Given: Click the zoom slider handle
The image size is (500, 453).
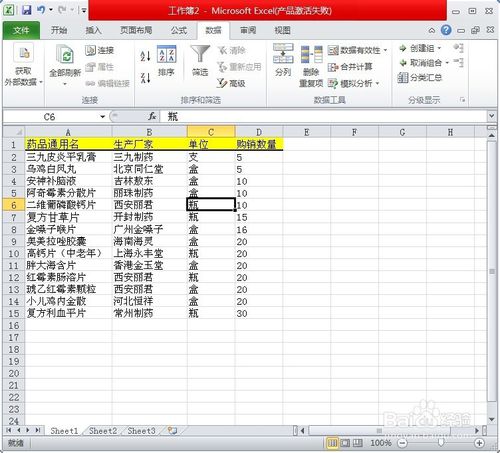Looking at the screenshot, I should click(x=441, y=443).
